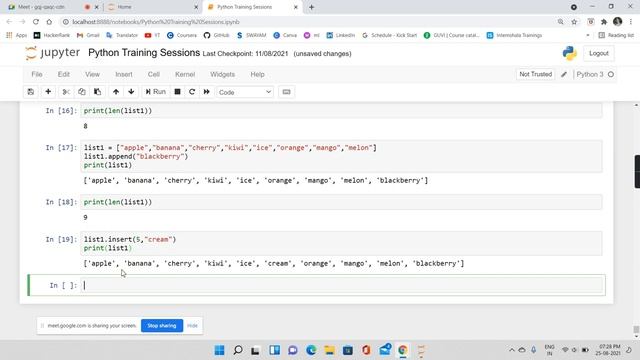Image resolution: width=640 pixels, height=360 pixels.
Task: Open taskbar Search
Action: click(x=238, y=350)
